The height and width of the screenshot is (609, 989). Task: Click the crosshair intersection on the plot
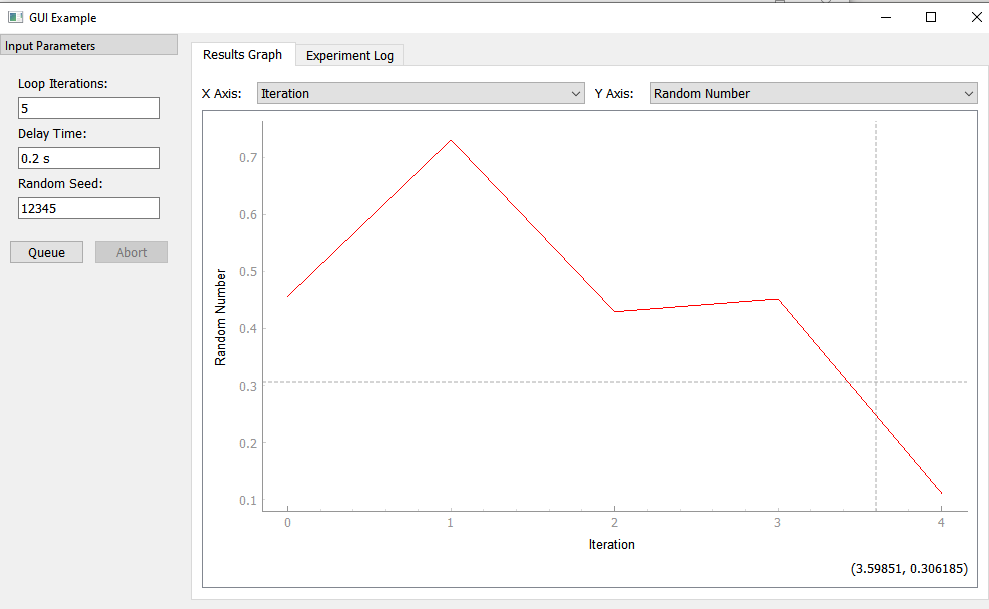[876, 381]
